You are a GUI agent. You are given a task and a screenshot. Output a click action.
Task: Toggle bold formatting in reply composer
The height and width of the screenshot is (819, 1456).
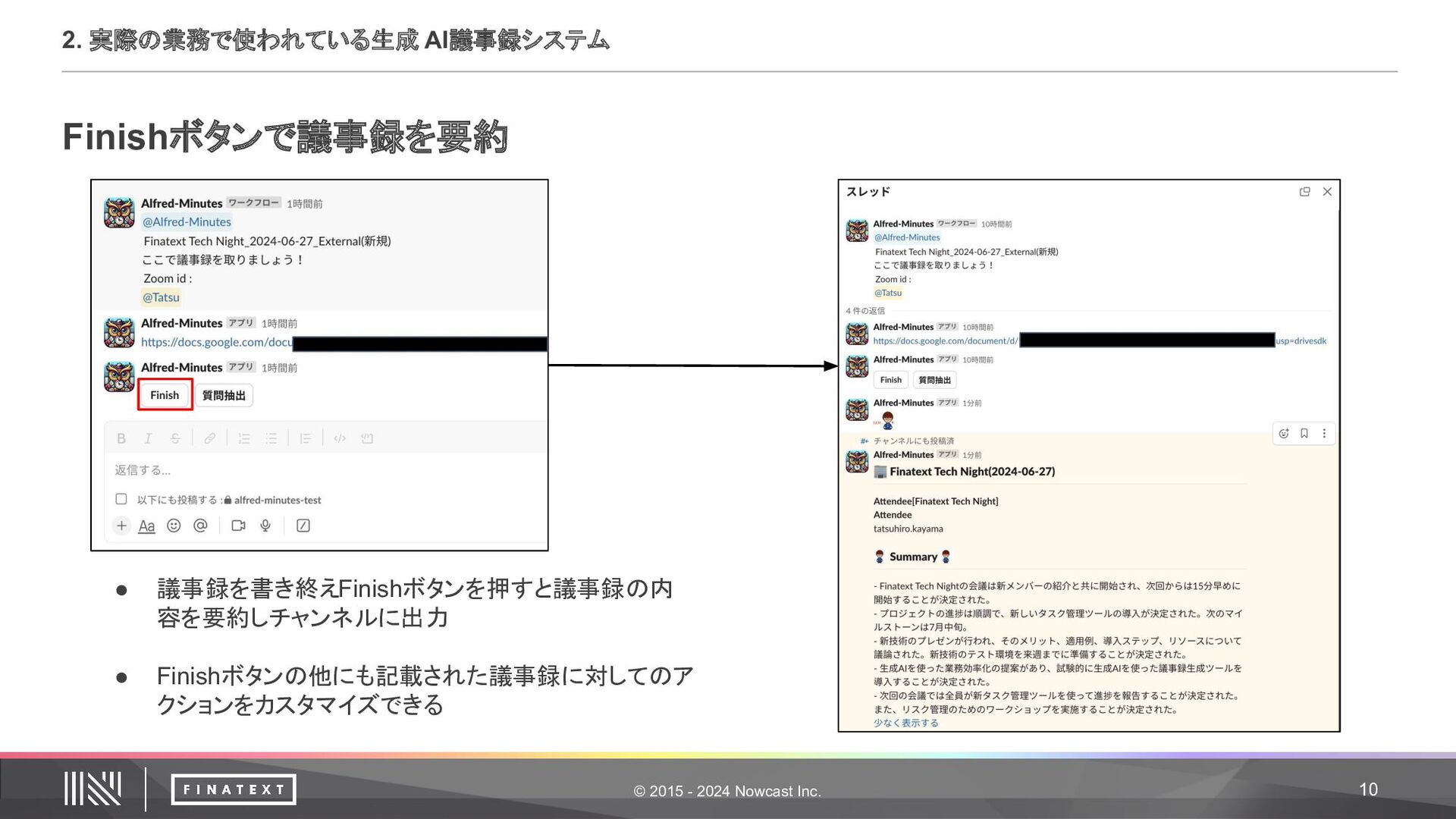[x=121, y=438]
